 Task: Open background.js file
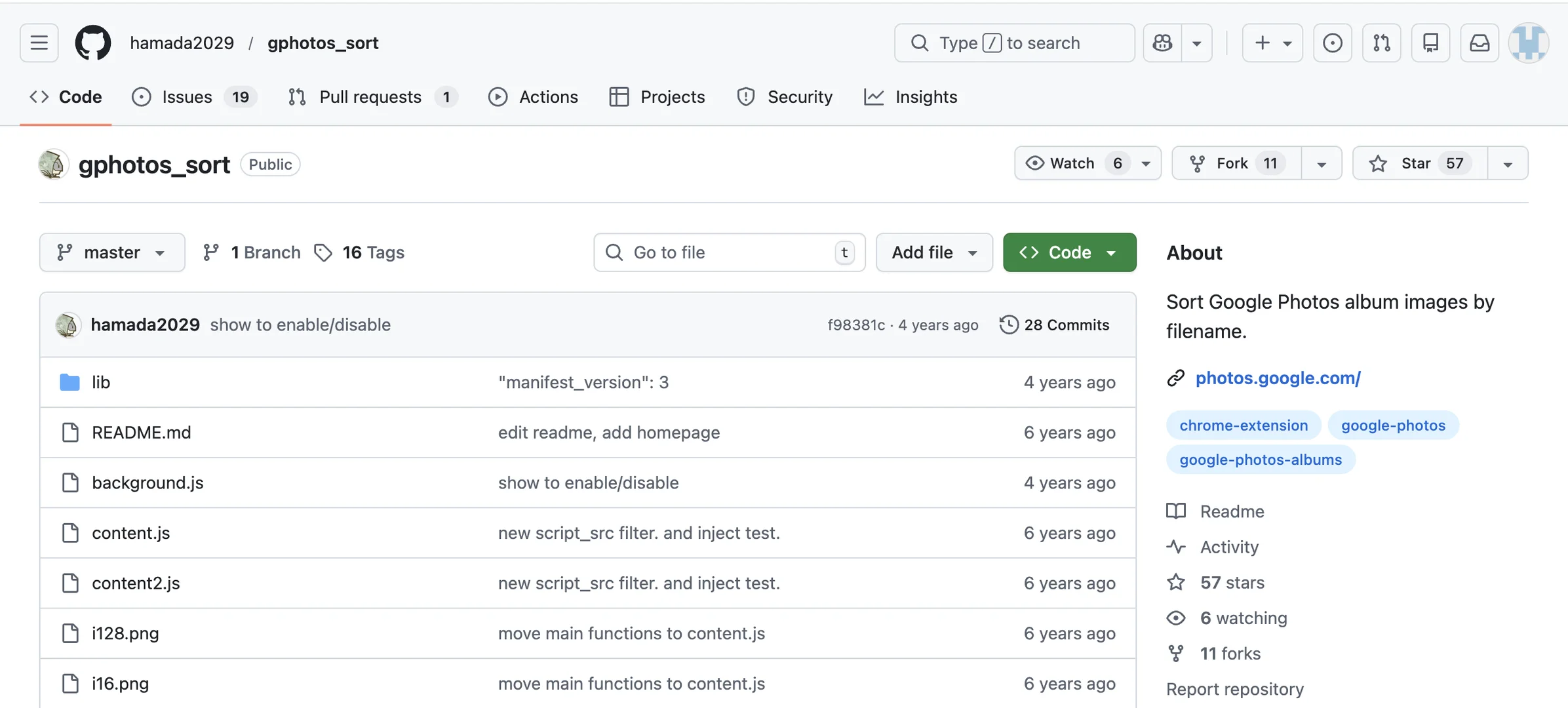click(x=147, y=483)
